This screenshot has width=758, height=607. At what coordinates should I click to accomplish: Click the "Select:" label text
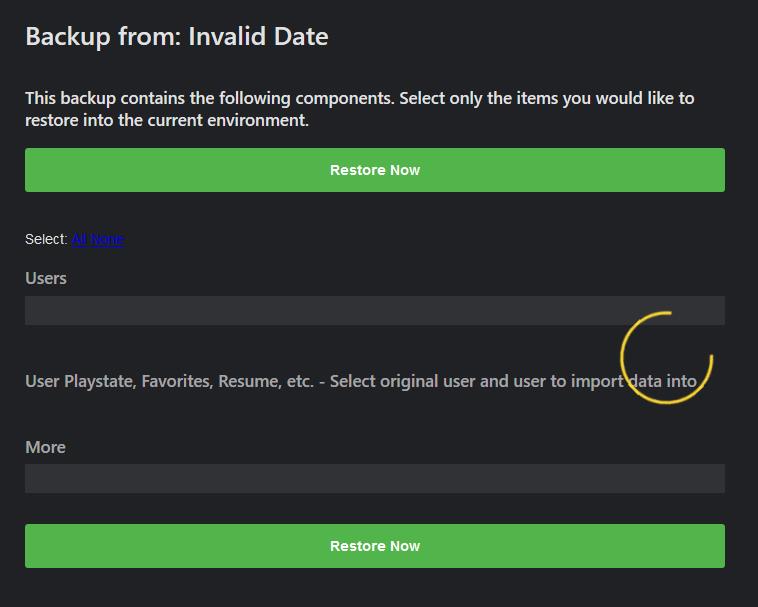pos(46,239)
